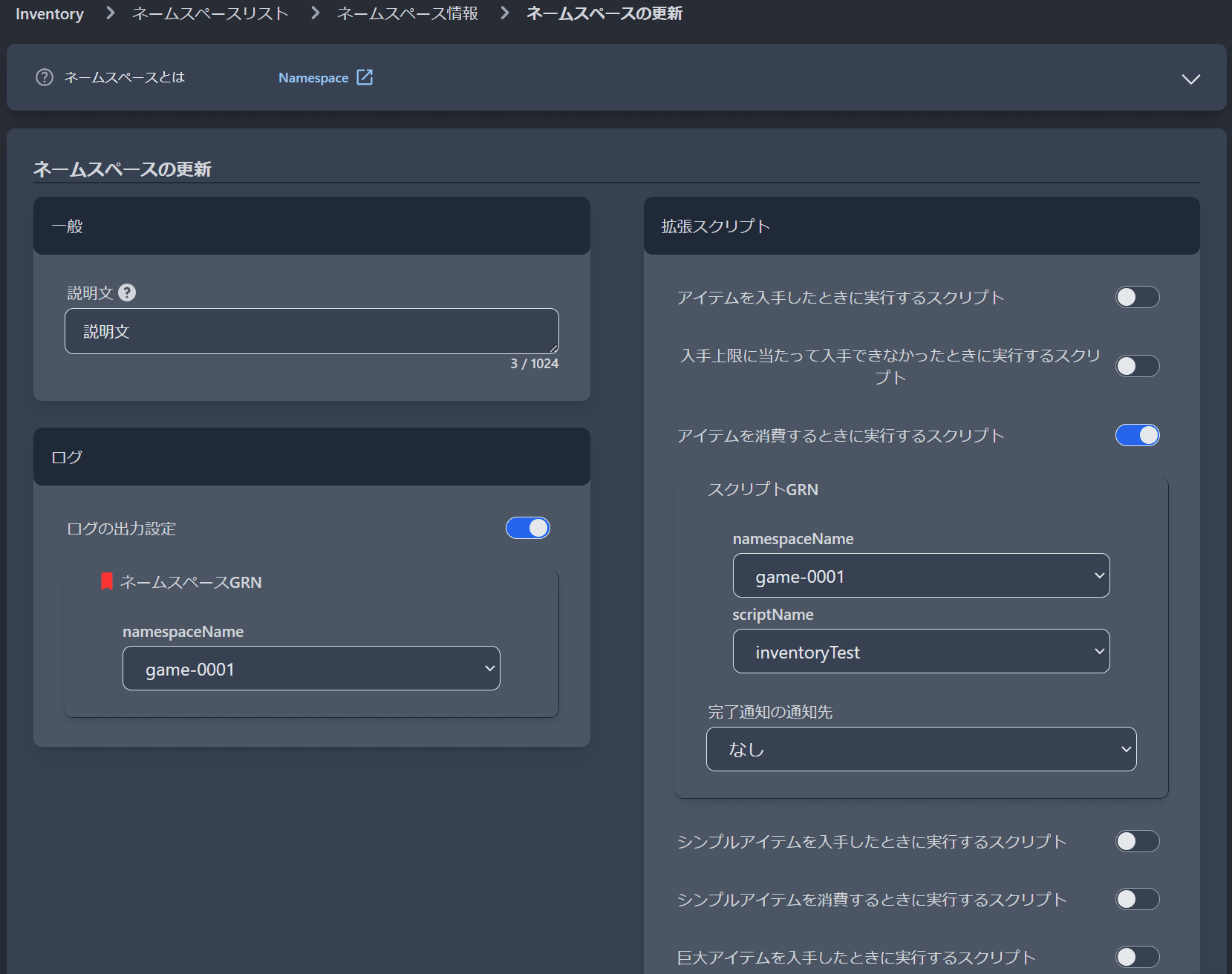Click into the 説明文 text area
1232x974 pixels.
tap(312, 331)
